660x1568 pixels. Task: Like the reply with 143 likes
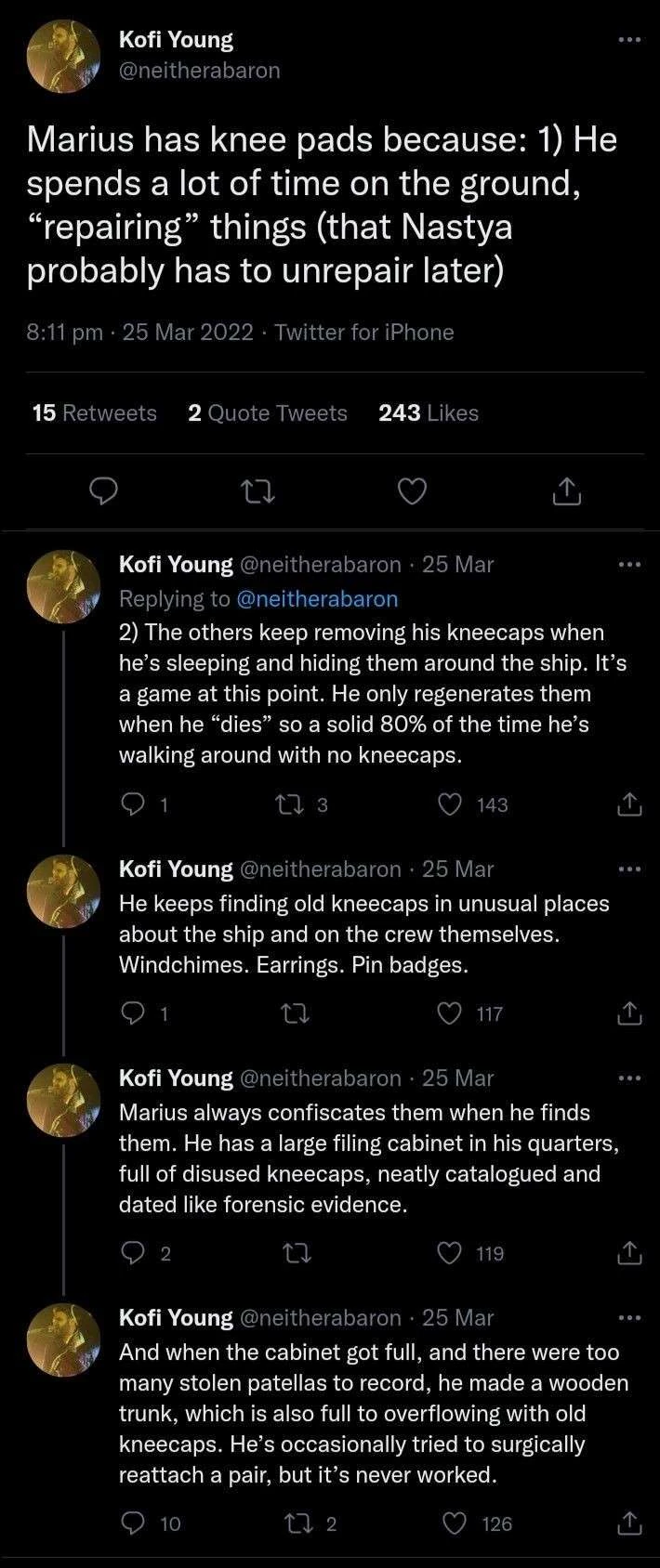point(450,805)
